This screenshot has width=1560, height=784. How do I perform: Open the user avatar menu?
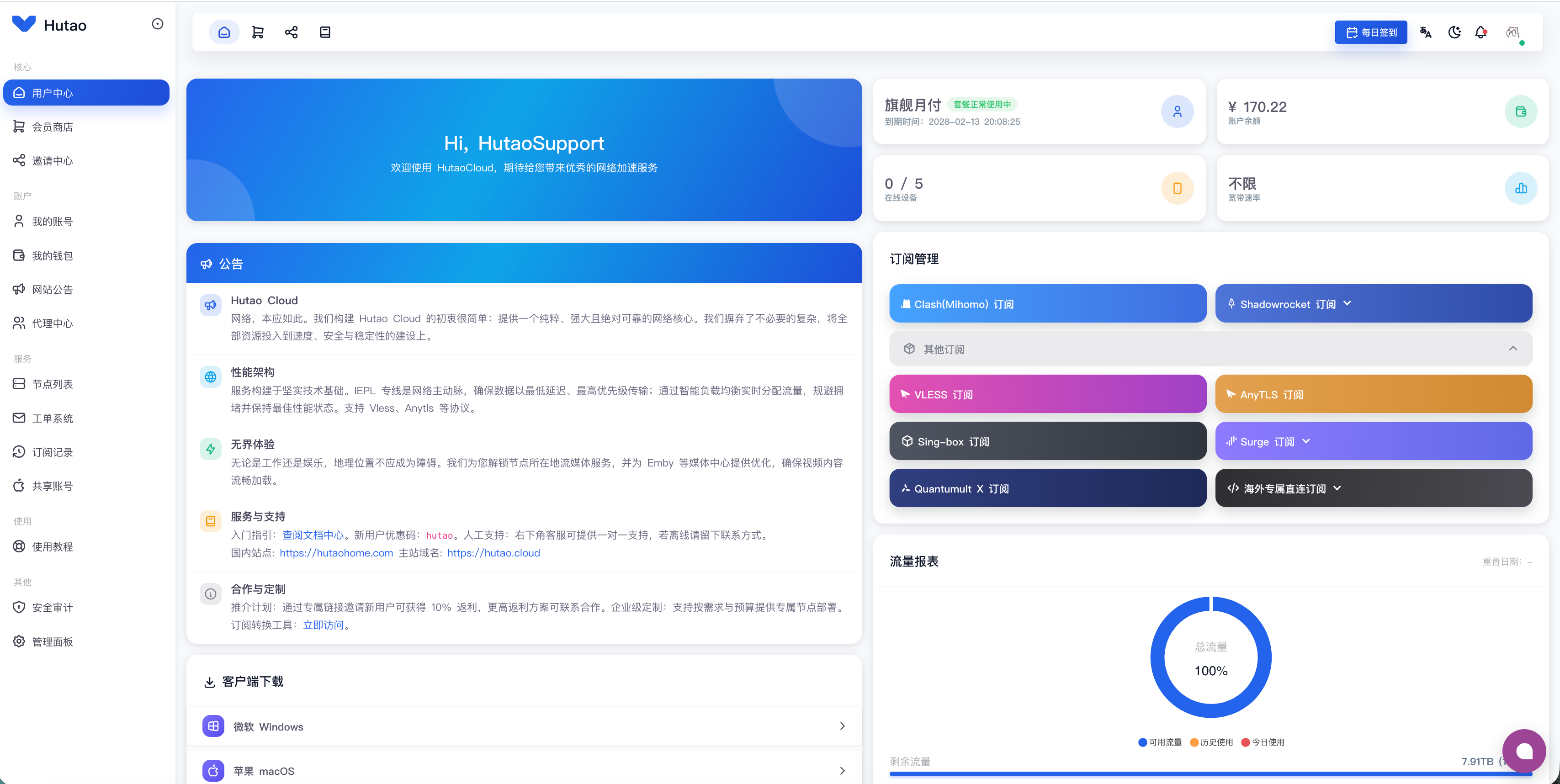(x=1513, y=33)
